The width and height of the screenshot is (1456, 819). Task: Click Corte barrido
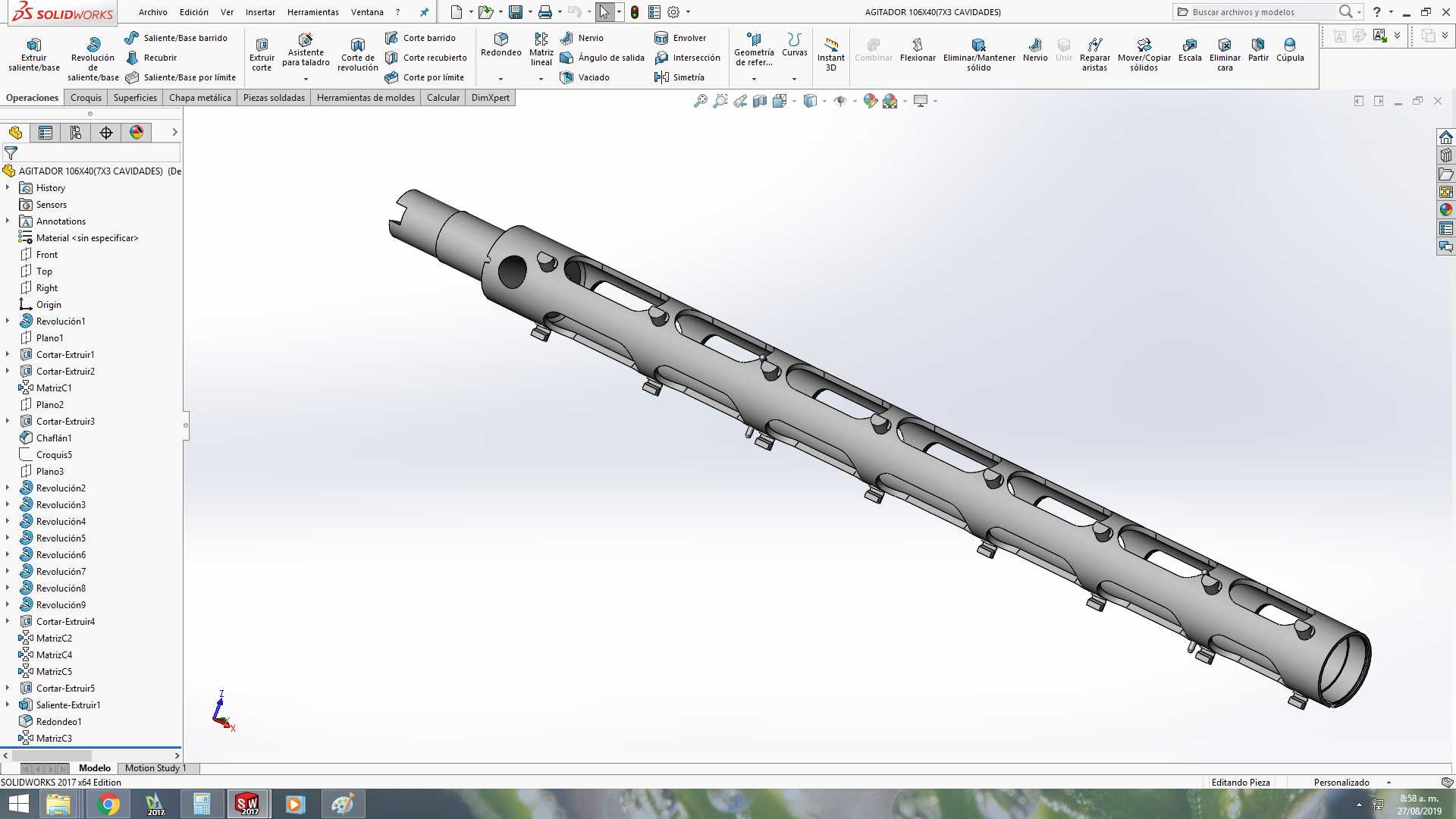click(x=420, y=38)
